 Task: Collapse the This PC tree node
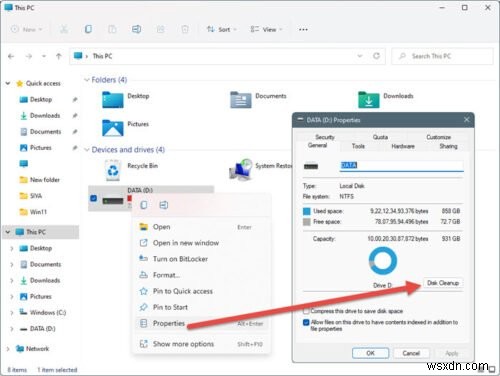pos(8,232)
